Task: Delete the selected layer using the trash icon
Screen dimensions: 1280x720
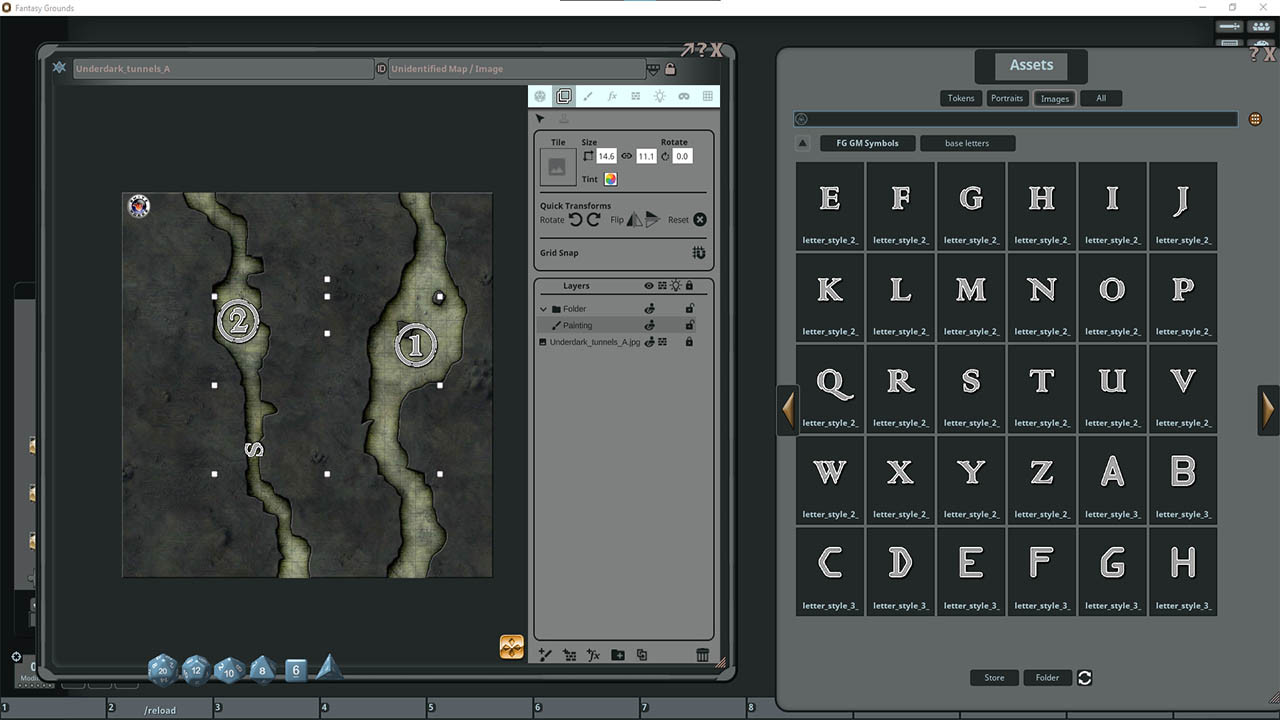Action: click(x=701, y=655)
